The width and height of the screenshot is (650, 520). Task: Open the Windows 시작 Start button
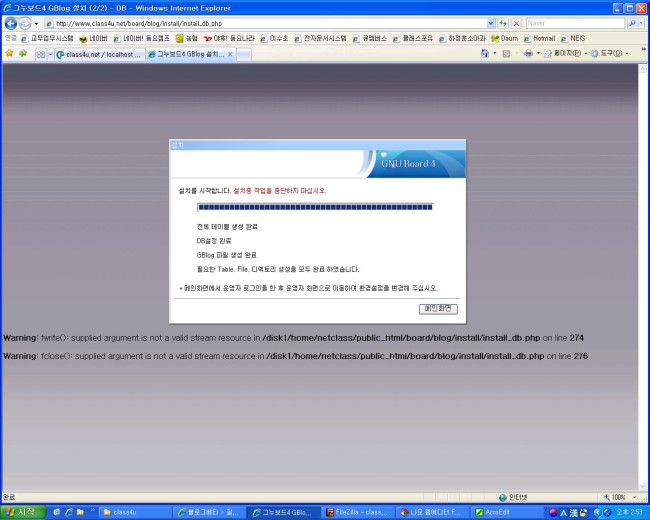23,512
